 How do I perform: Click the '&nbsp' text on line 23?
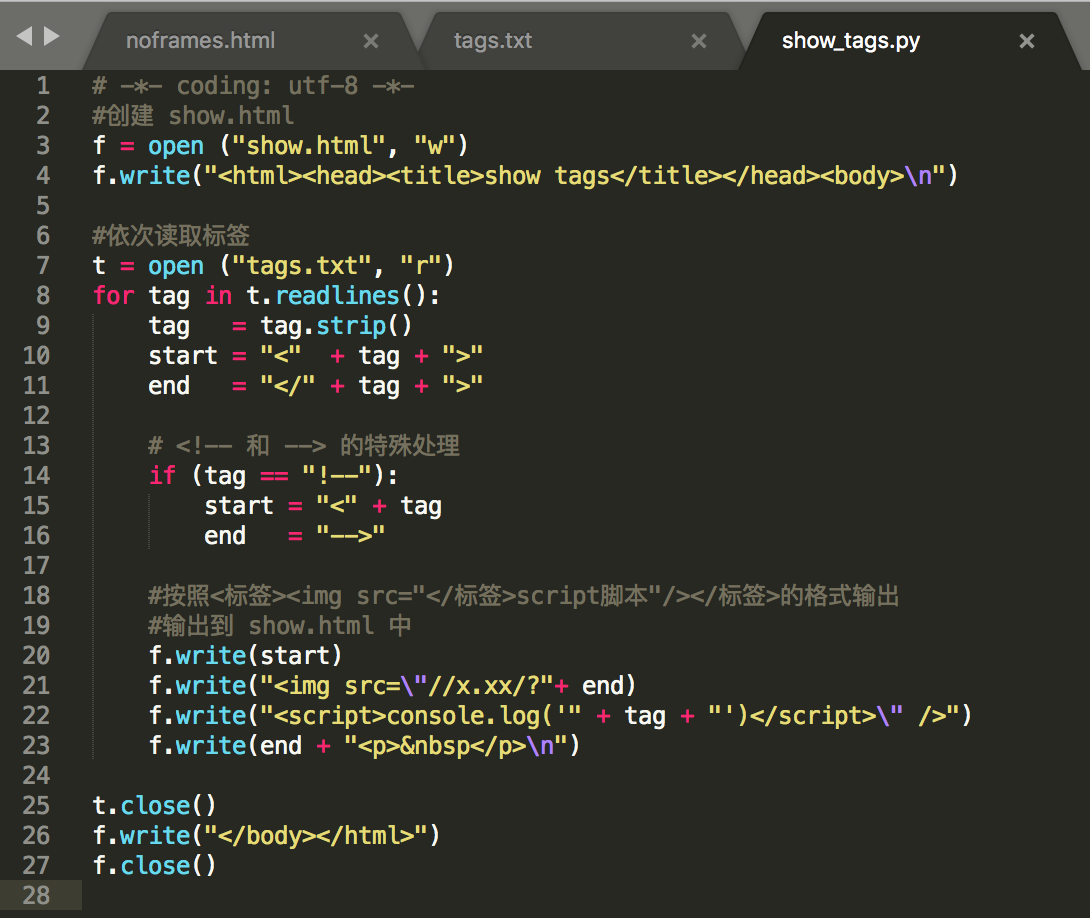(435, 745)
